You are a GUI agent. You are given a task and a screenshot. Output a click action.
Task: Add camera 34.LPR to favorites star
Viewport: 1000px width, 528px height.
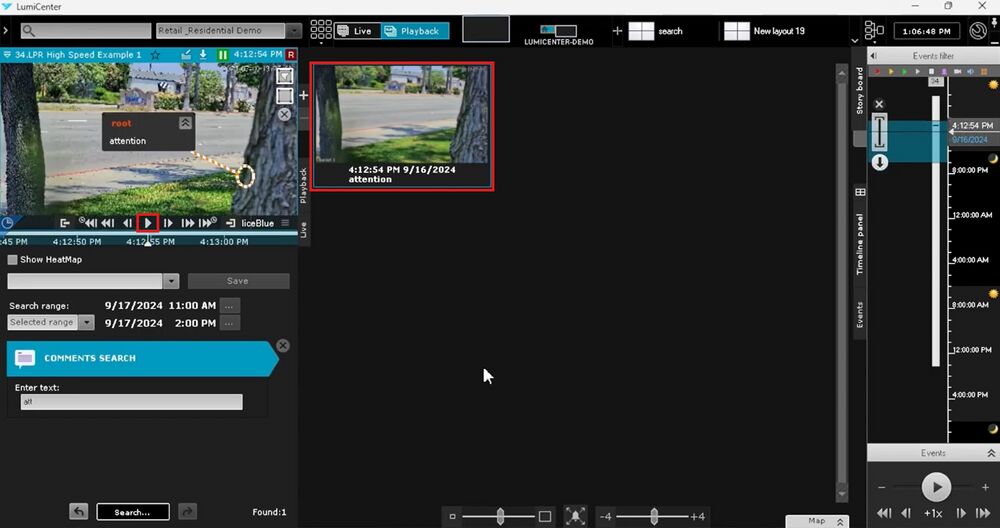[x=153, y=54]
